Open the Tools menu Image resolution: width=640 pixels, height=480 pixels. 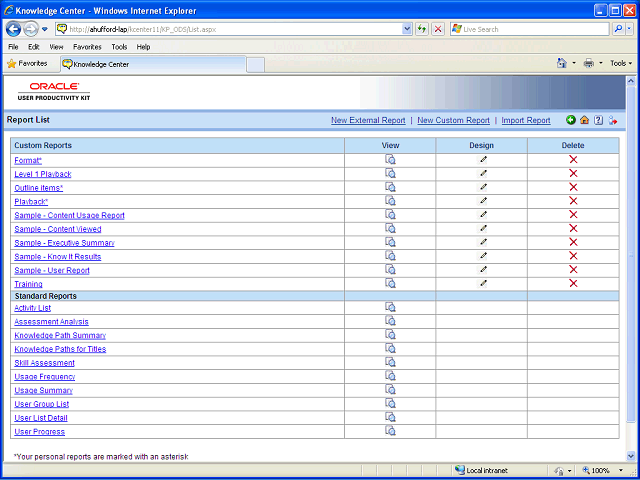coord(119,47)
